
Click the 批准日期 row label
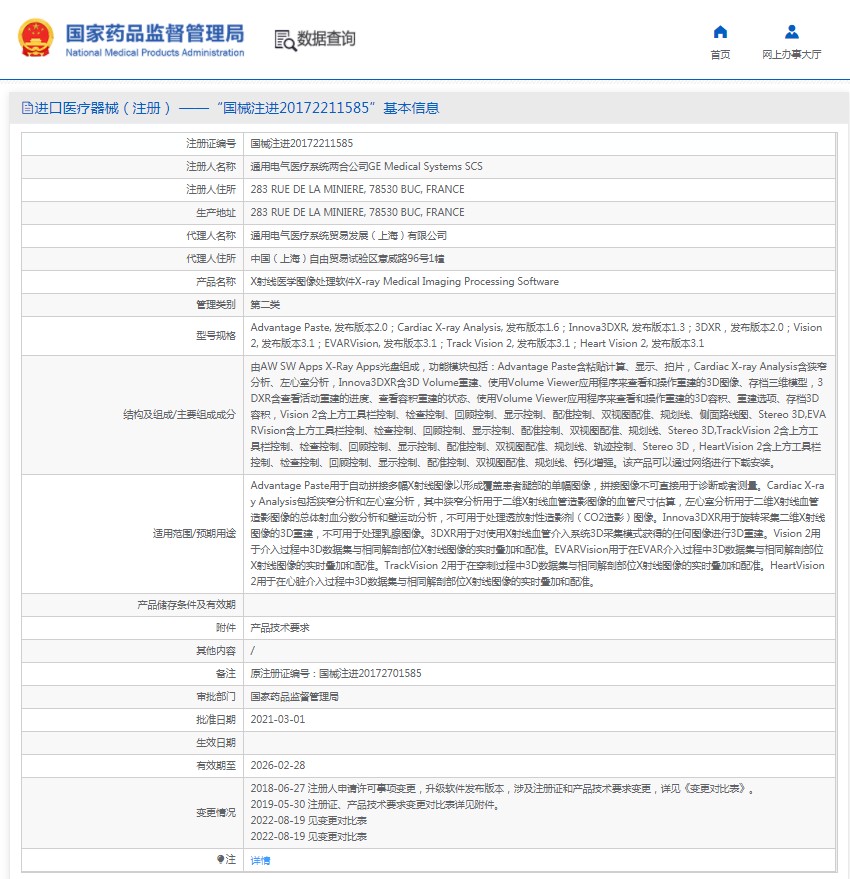pyautogui.click(x=216, y=719)
